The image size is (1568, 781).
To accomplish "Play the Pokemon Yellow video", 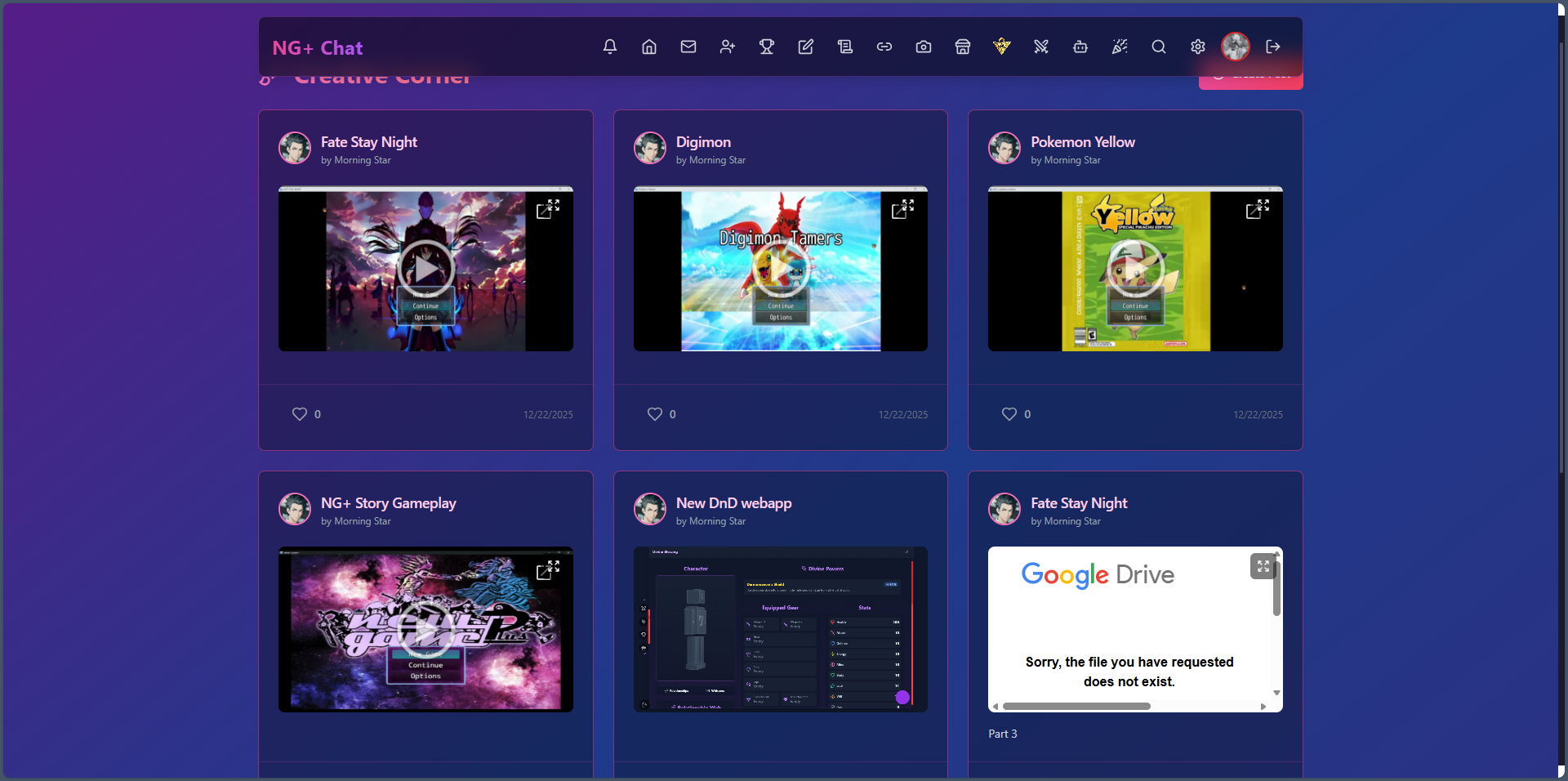I will pos(1135,269).
